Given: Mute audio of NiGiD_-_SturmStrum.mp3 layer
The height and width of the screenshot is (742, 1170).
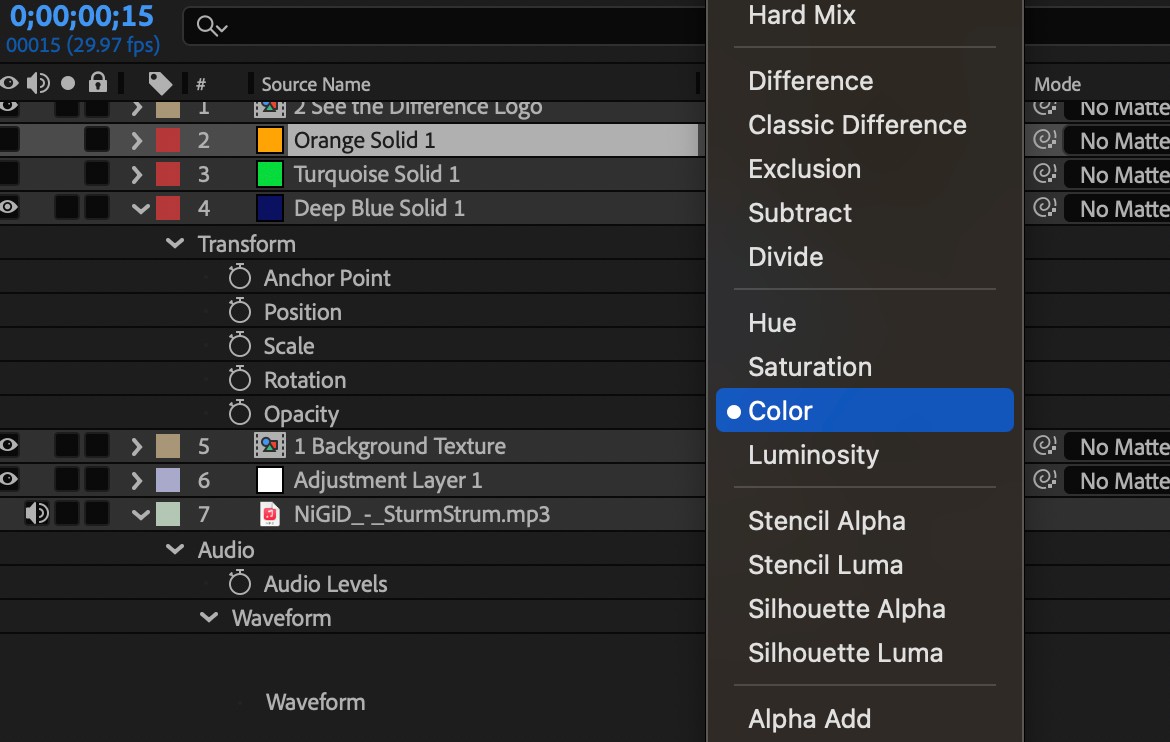Looking at the screenshot, I should pyautogui.click(x=37, y=514).
